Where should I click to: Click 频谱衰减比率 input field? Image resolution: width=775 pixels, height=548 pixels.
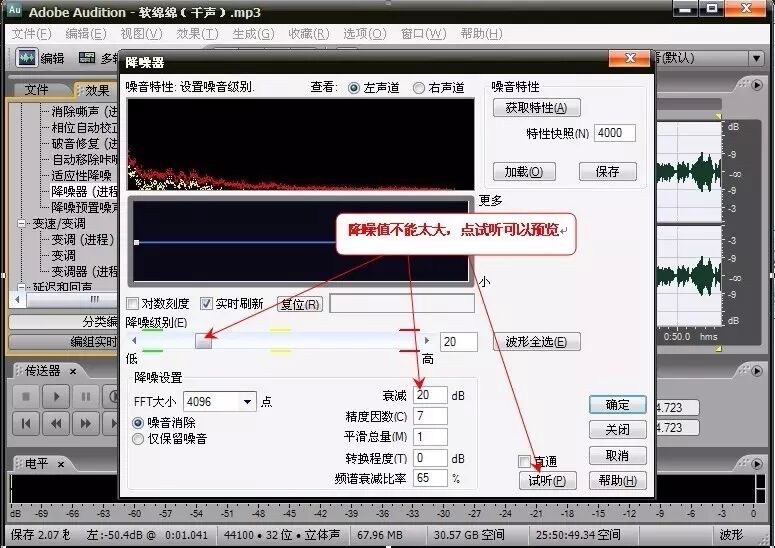pyautogui.click(x=430, y=478)
